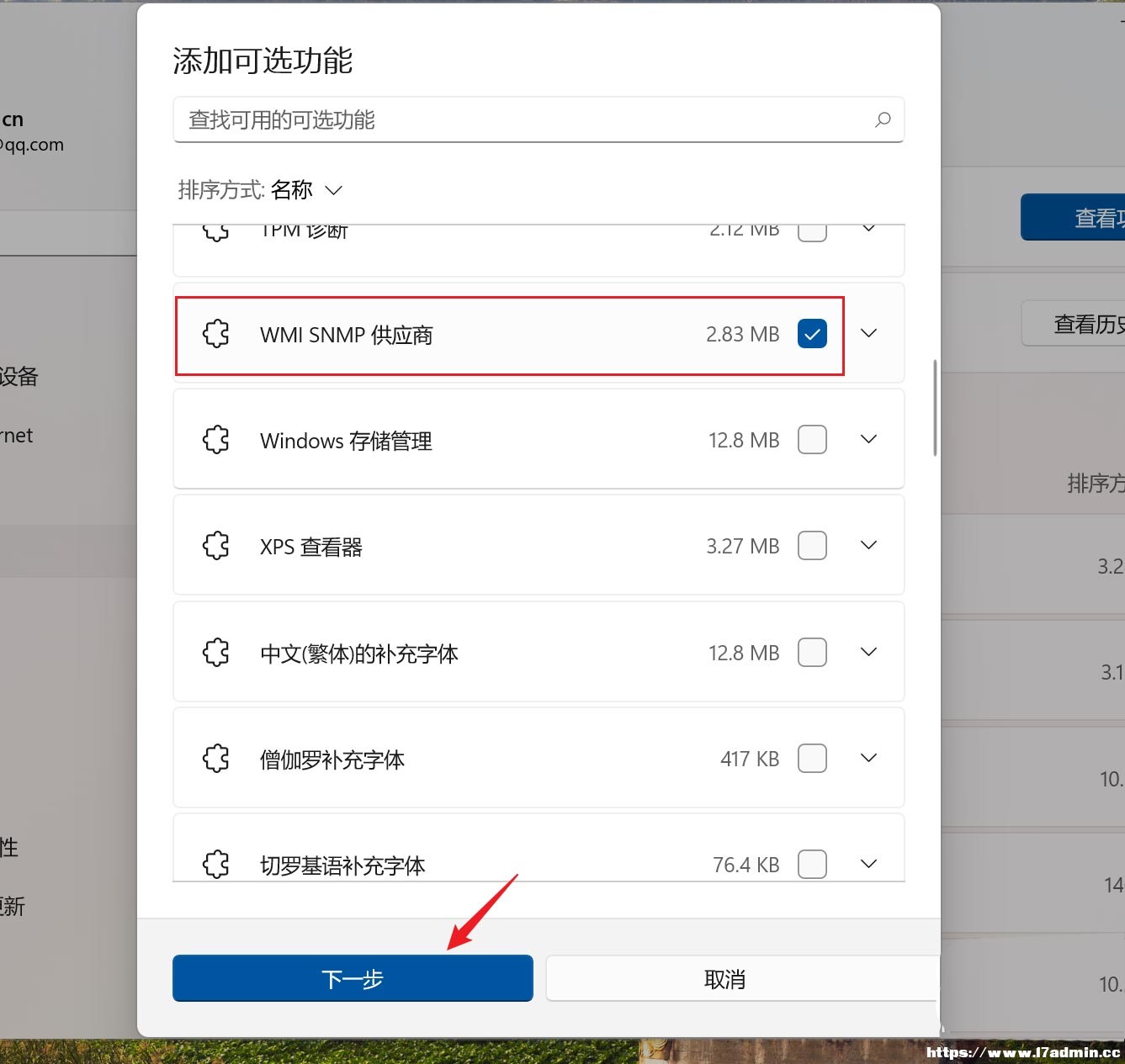Screen dimensions: 1125x1064
Task: Expand the XPS 查看器 details
Action: click(x=869, y=546)
